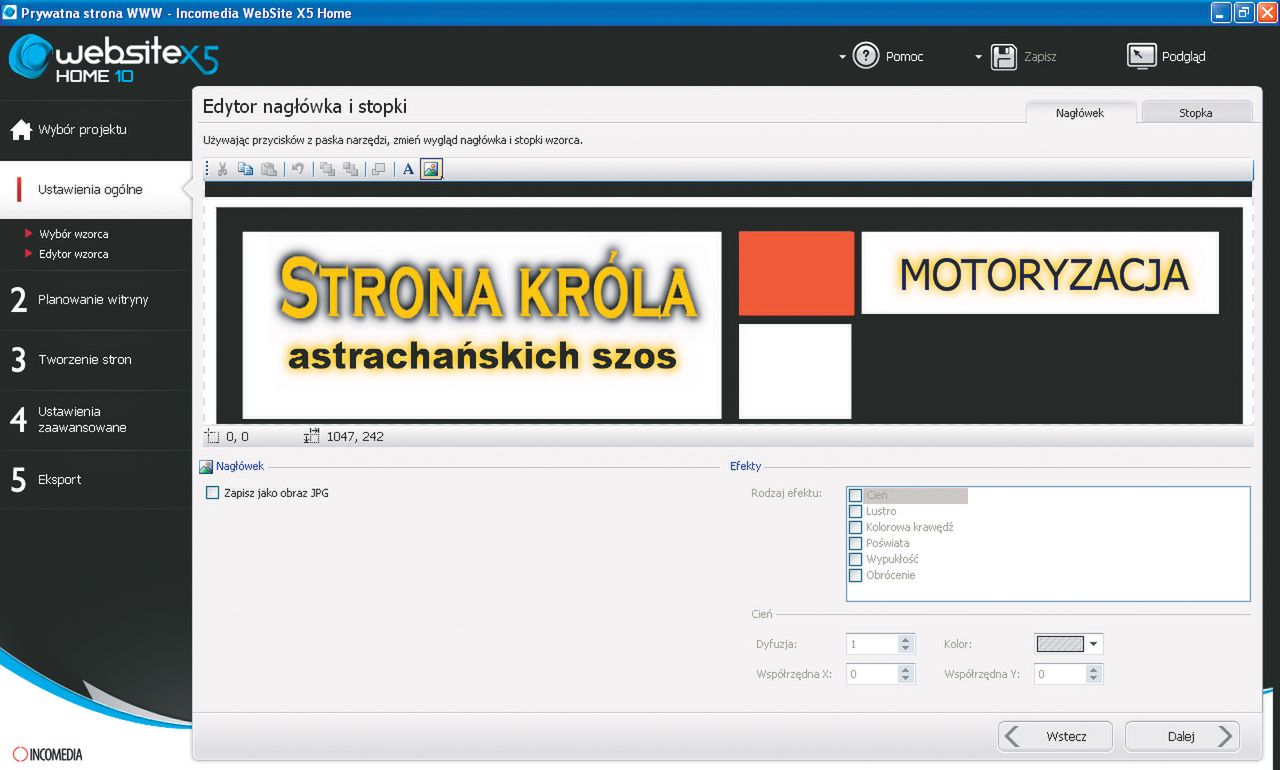Click the Paste clipboard toolbar icon
1280x770 pixels.
coord(268,169)
